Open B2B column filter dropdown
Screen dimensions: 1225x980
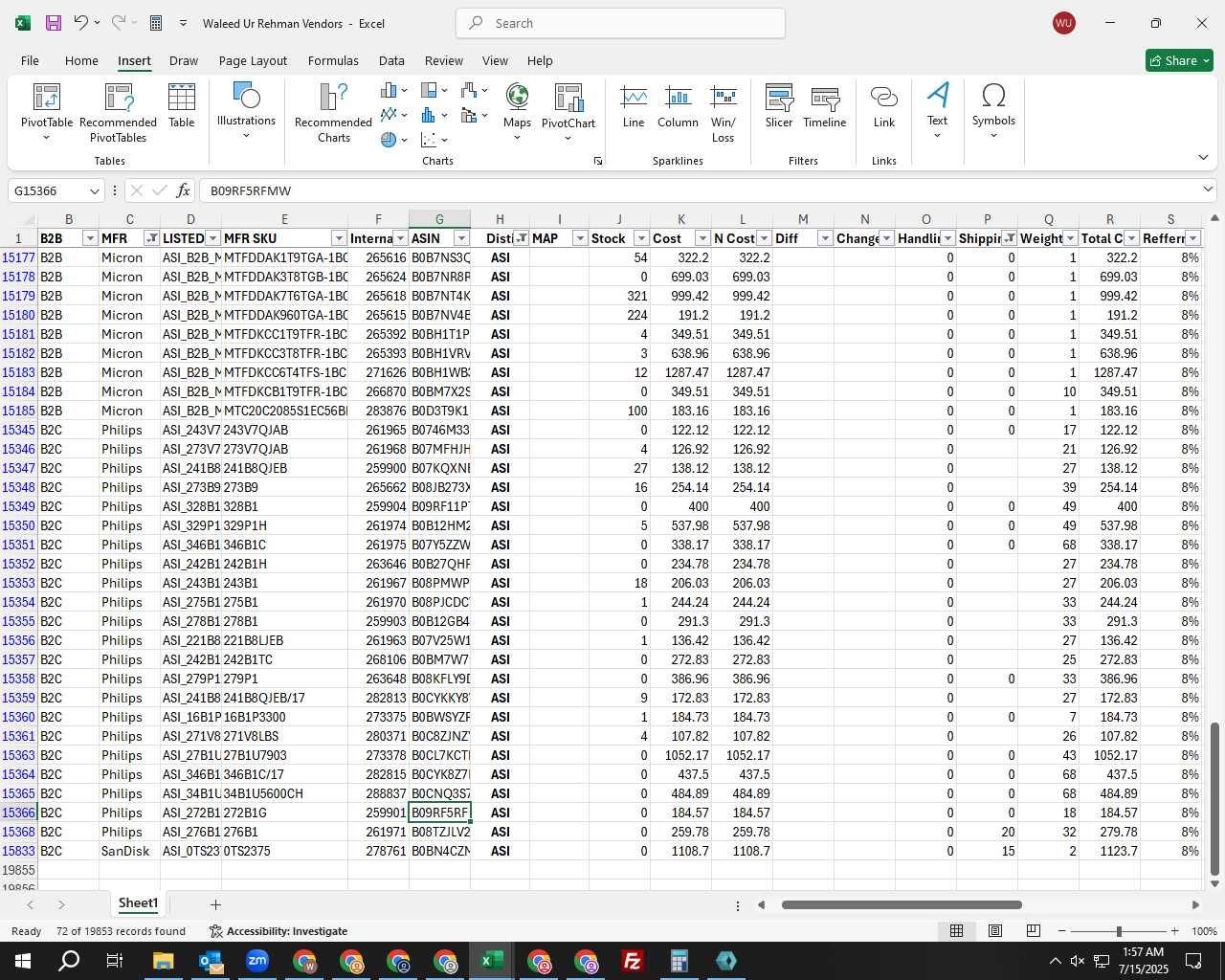(x=90, y=238)
